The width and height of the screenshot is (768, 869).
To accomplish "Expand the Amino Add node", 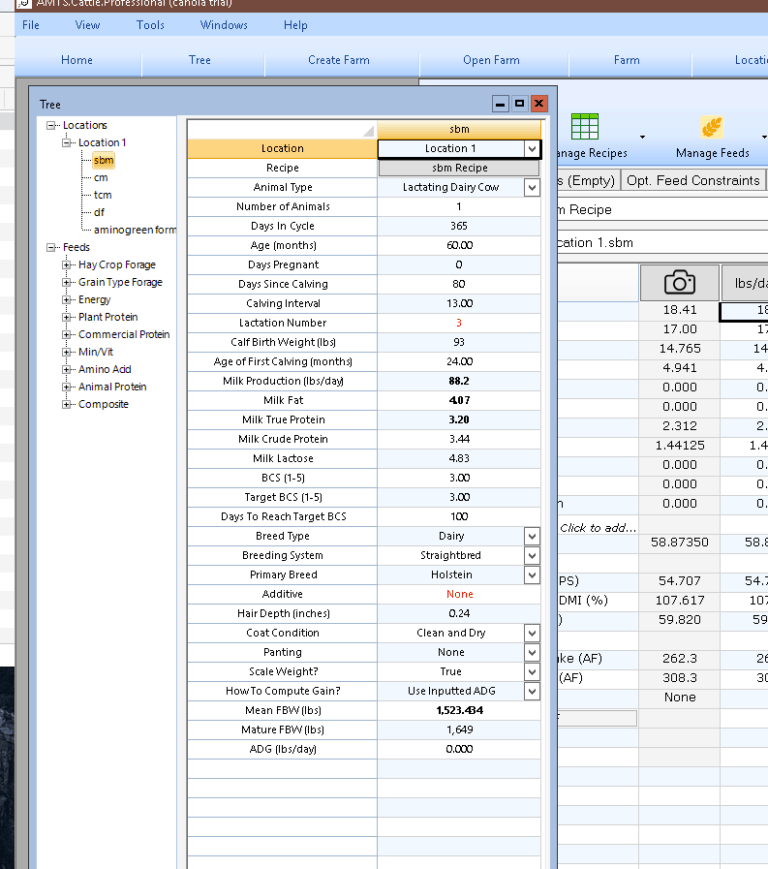I will click(x=66, y=370).
